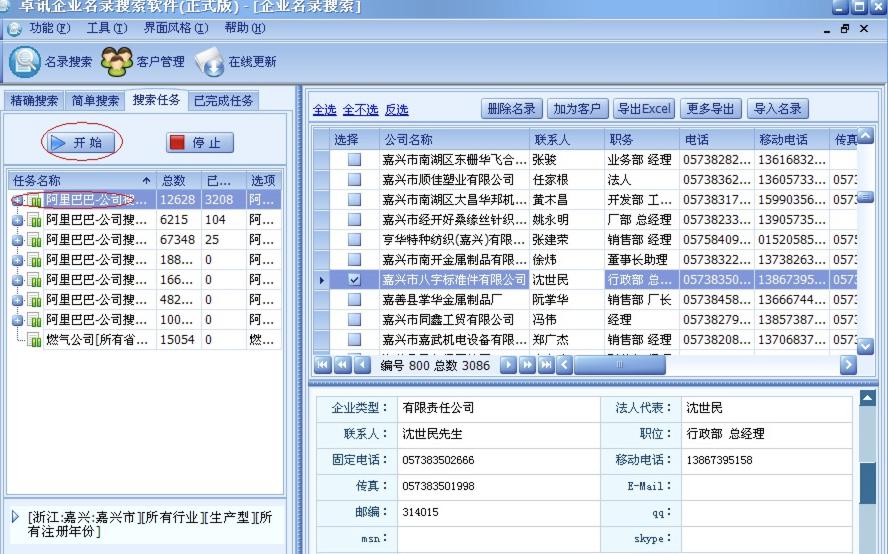Screen dimensions: 888x554
Task: Expand the first 阿里巴巴 task with 12628 total
Action: pos(17,200)
